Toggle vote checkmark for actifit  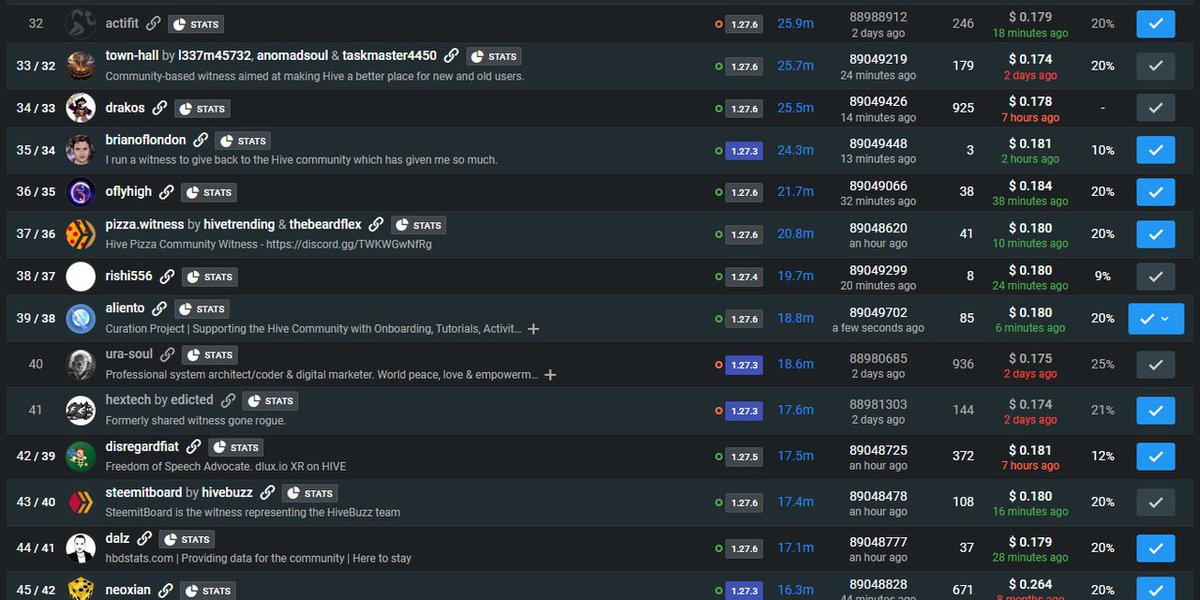pos(1155,23)
